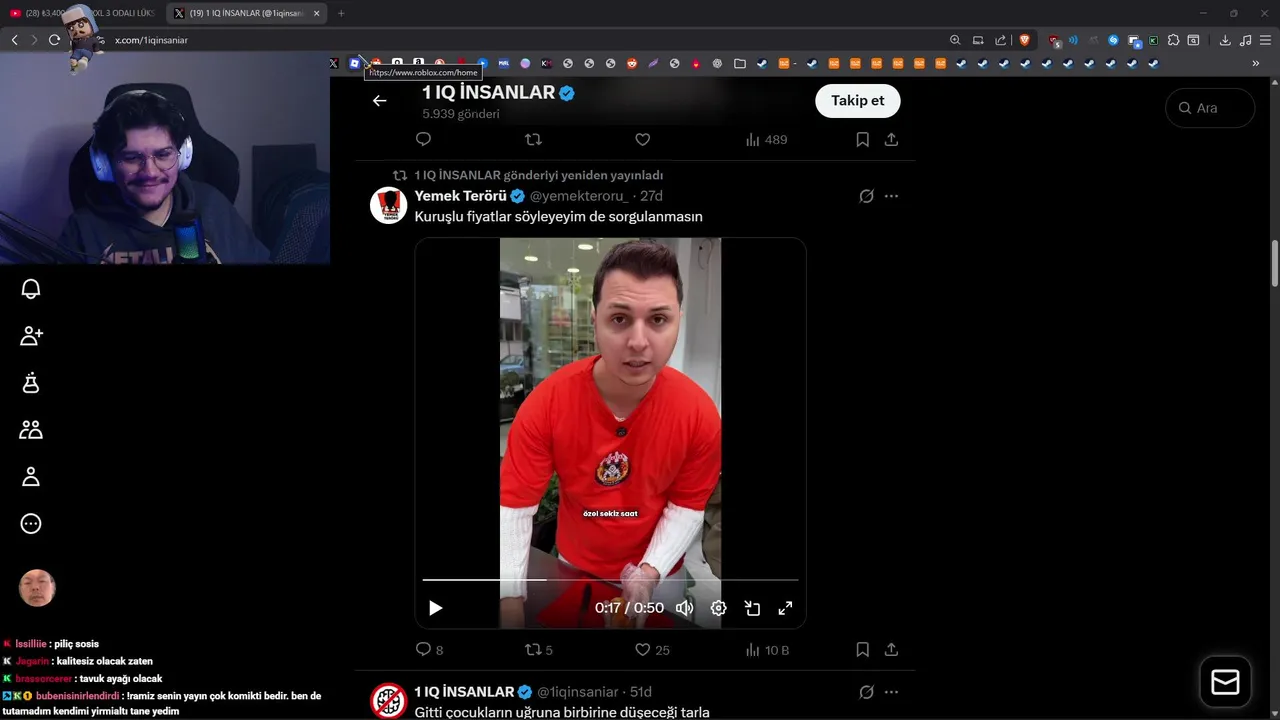Click the page vertical scrollbar thumb
1280x720 pixels.
[x=1274, y=263]
